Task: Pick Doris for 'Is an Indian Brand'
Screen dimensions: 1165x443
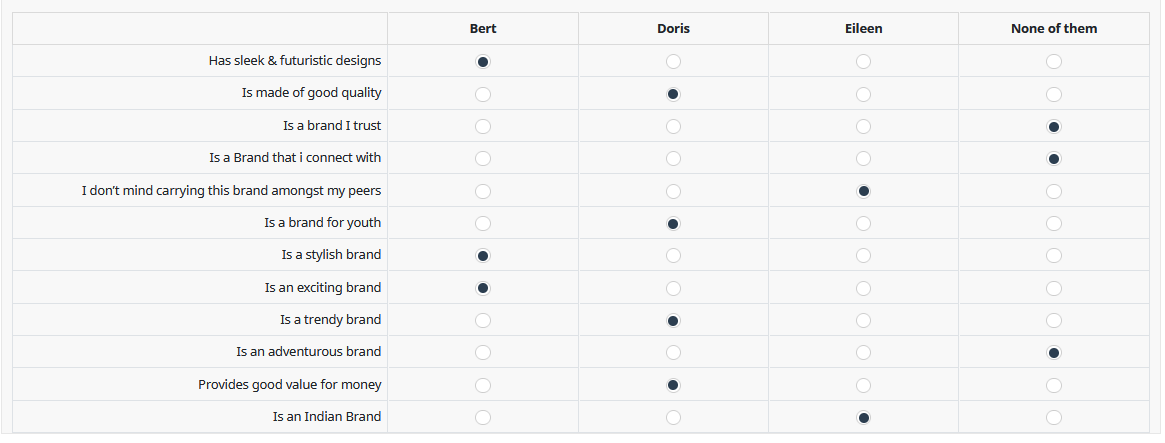Action: pyautogui.click(x=673, y=417)
